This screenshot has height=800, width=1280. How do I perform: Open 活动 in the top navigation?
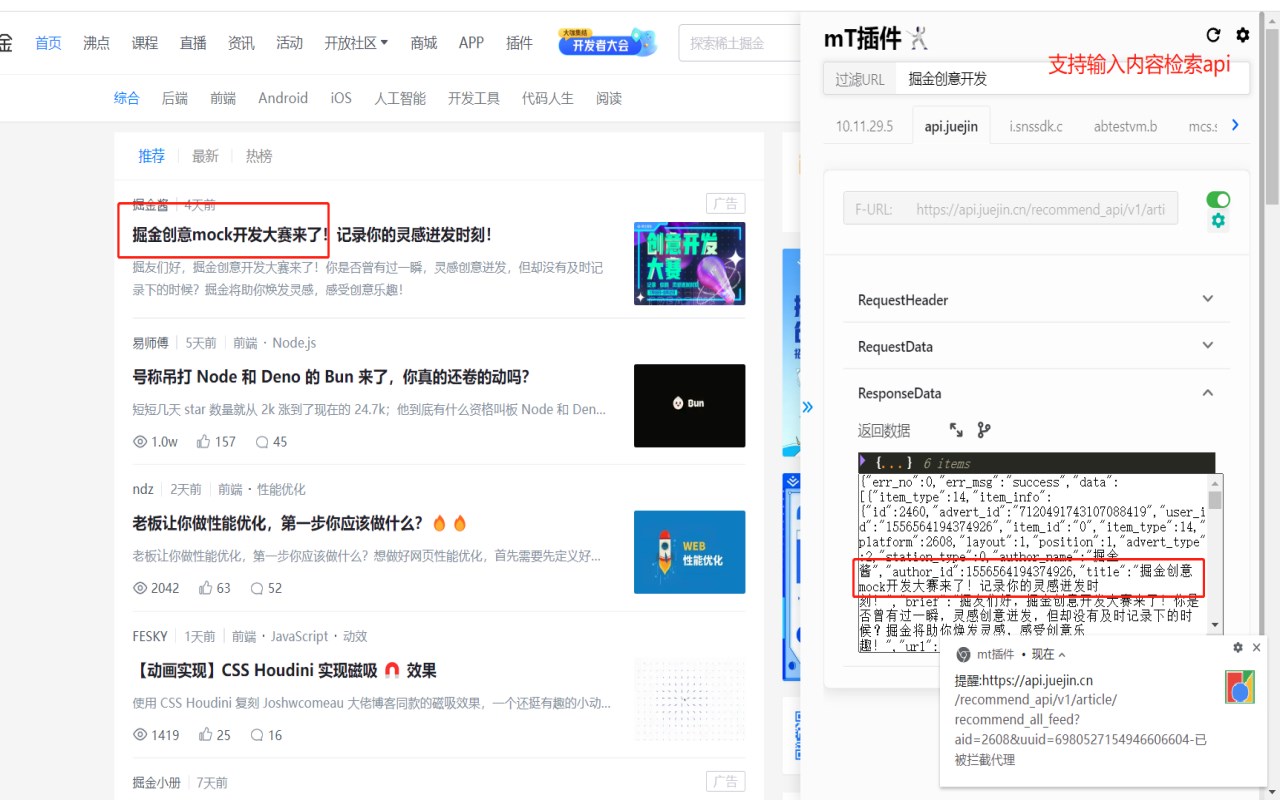290,43
